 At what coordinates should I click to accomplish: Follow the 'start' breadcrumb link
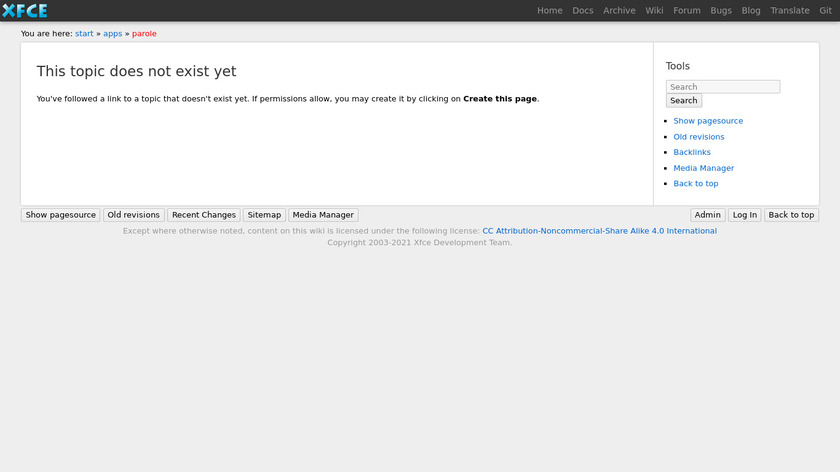click(84, 34)
